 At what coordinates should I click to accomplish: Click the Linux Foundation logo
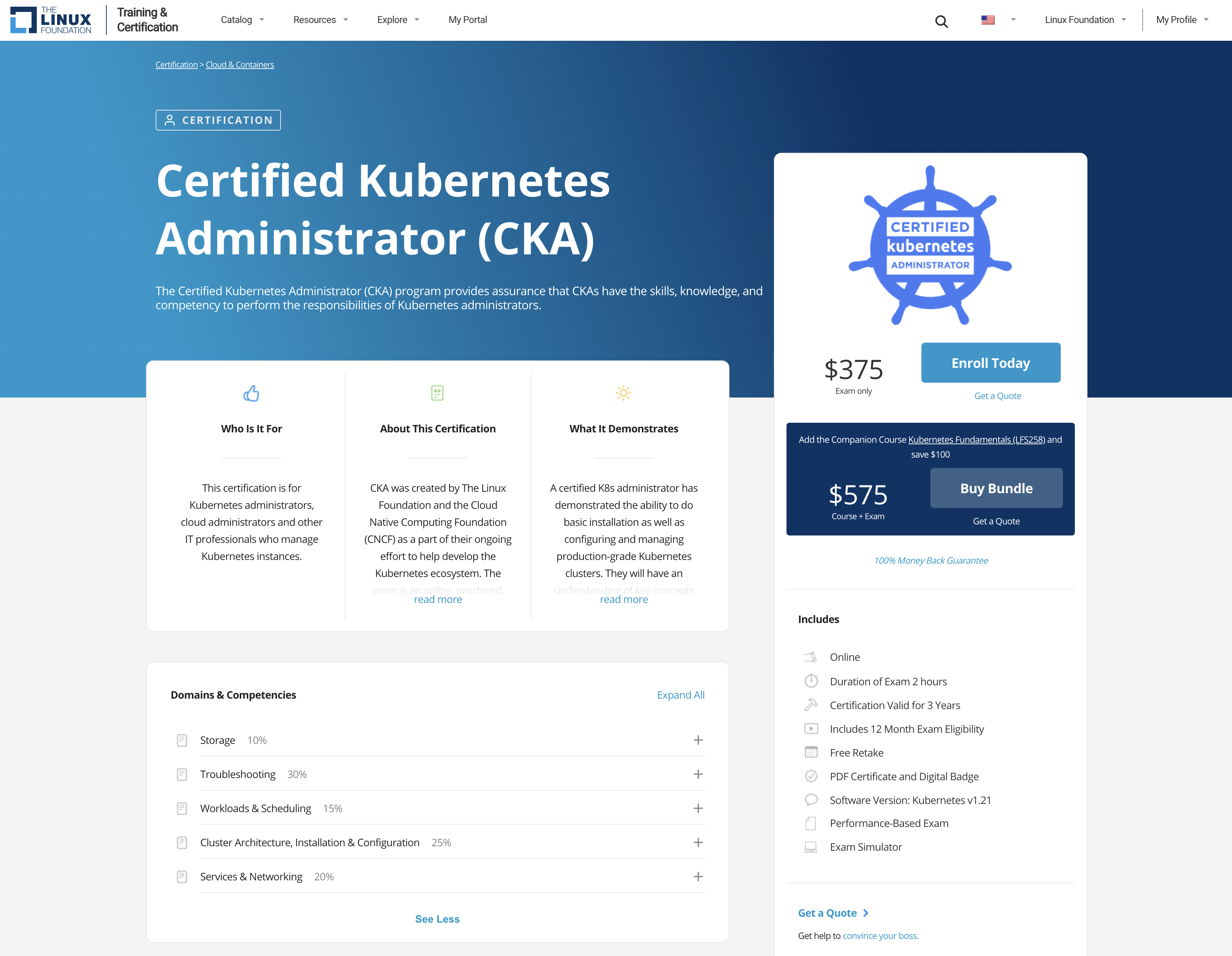pyautogui.click(x=51, y=20)
